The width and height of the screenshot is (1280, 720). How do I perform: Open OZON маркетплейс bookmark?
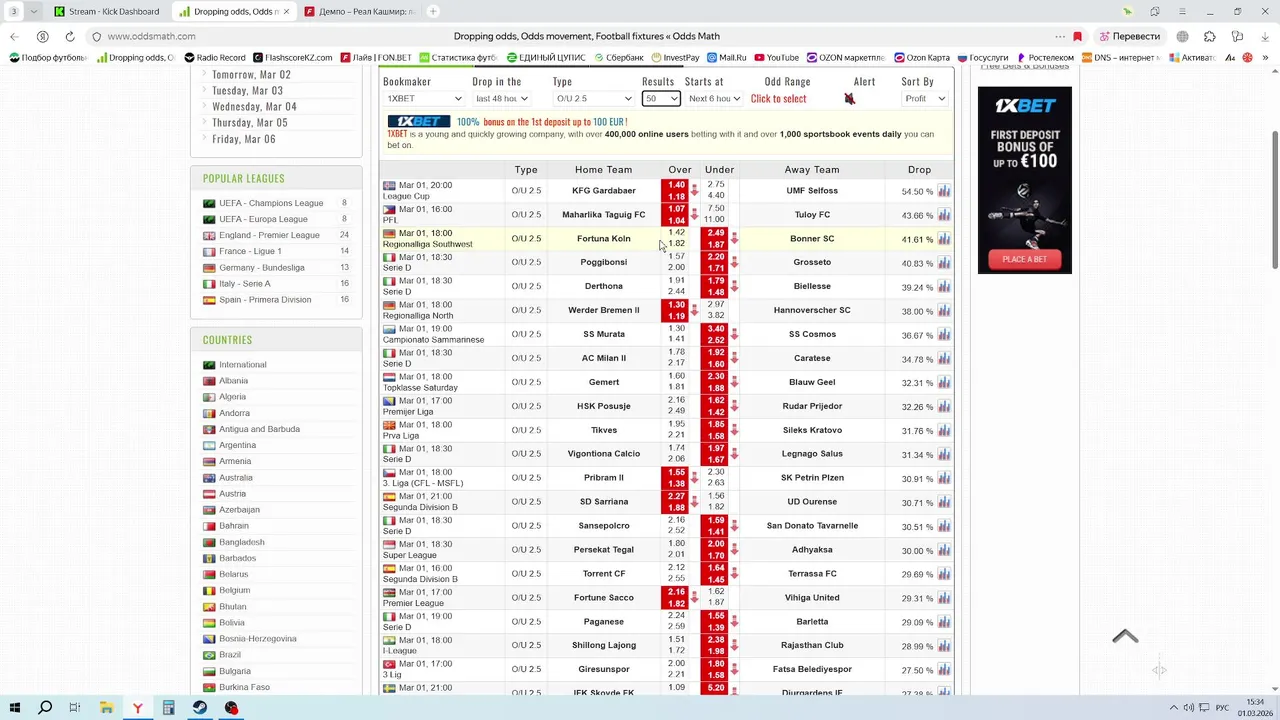(x=846, y=58)
